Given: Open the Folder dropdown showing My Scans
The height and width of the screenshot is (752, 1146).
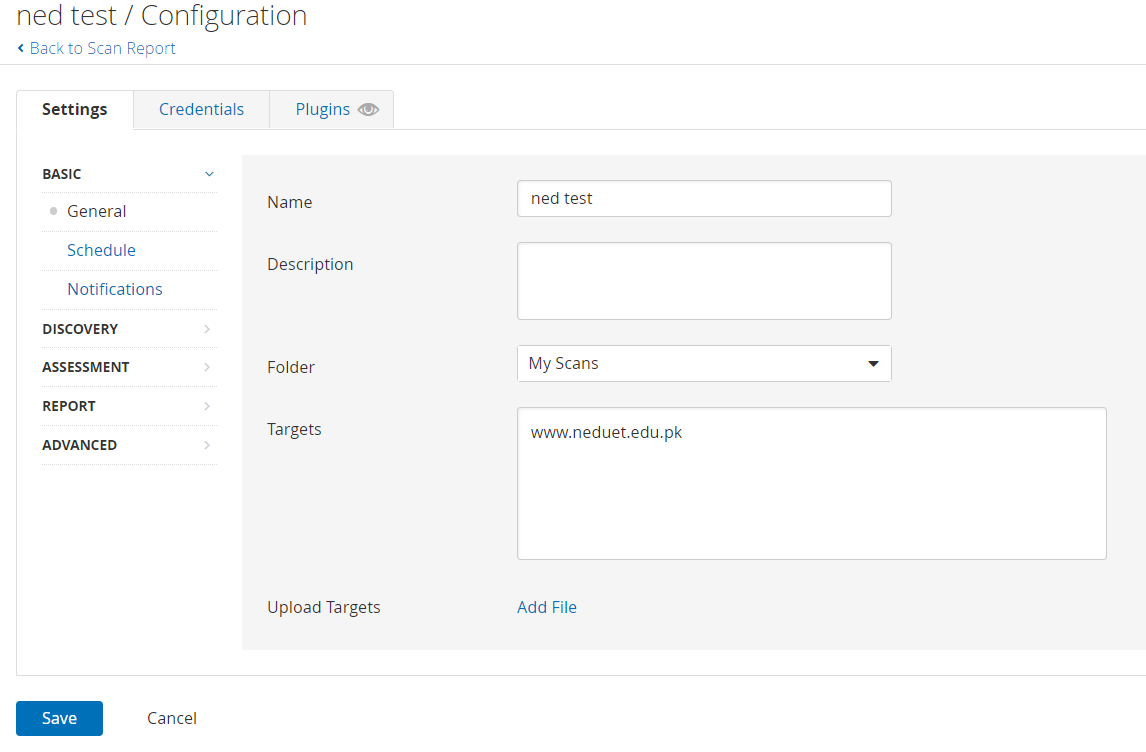Looking at the screenshot, I should coord(704,364).
